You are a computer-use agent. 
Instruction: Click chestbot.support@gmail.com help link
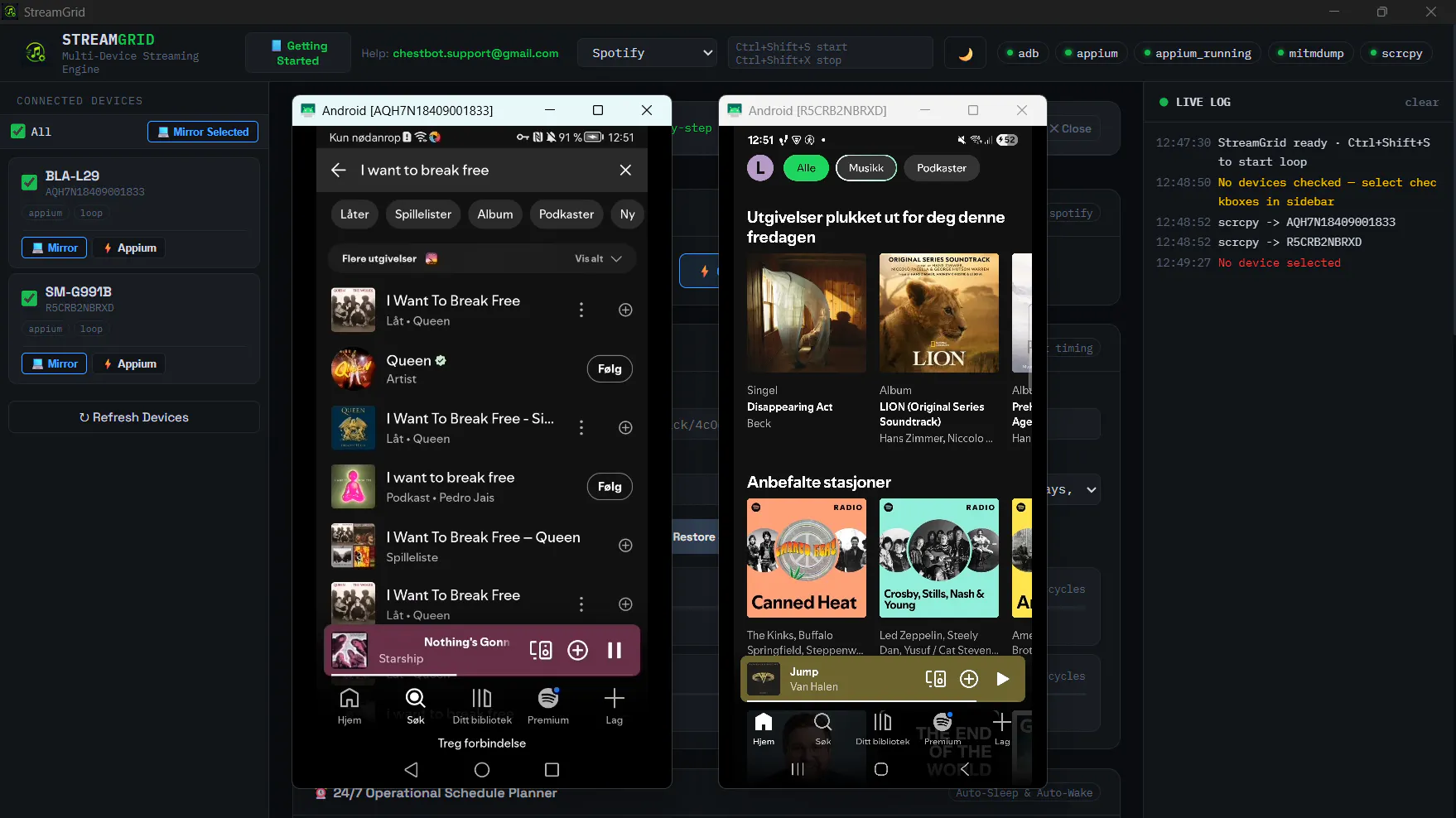pos(475,53)
